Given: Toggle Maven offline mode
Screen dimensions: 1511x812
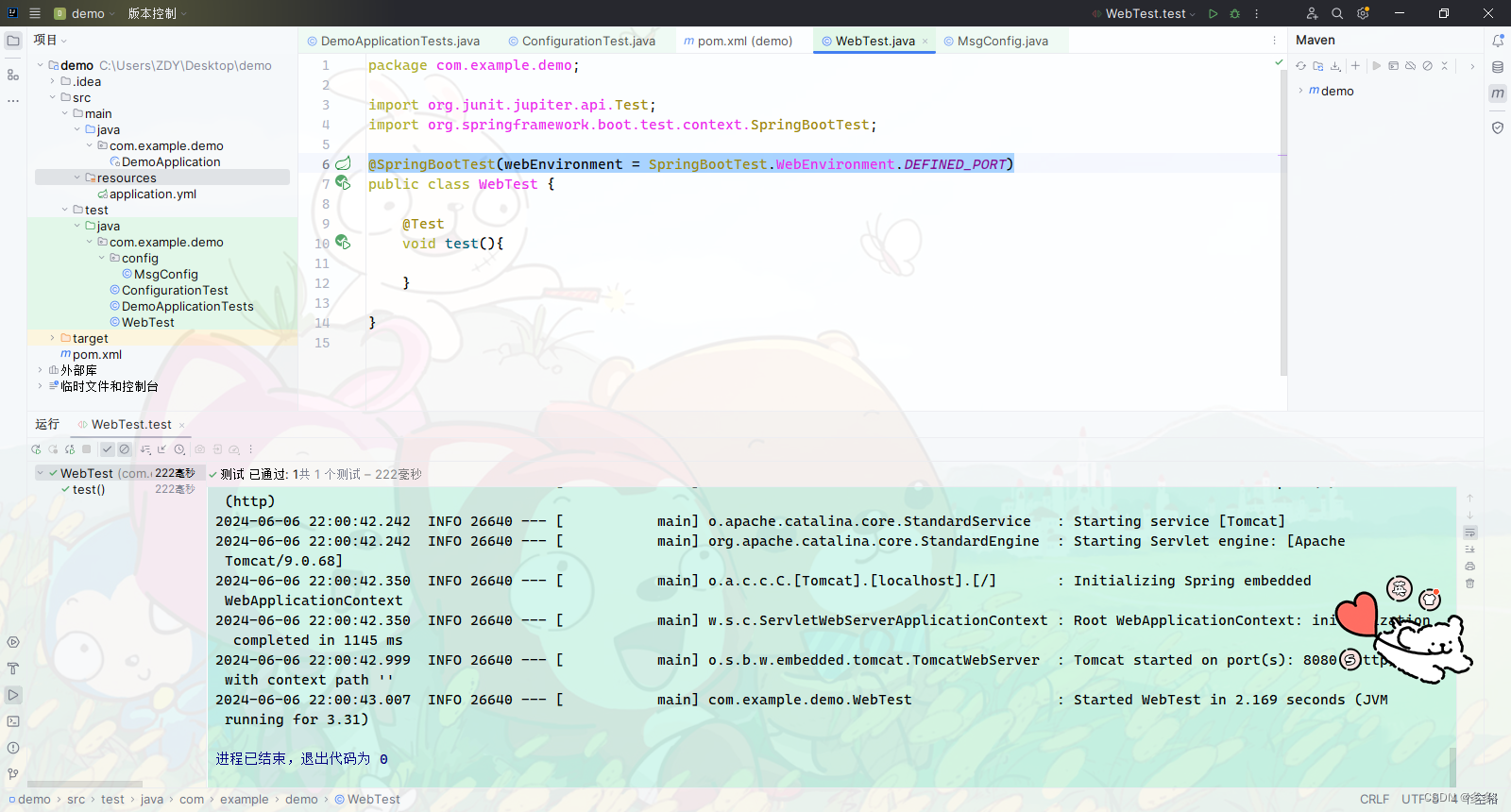Looking at the screenshot, I should pyautogui.click(x=1410, y=66).
